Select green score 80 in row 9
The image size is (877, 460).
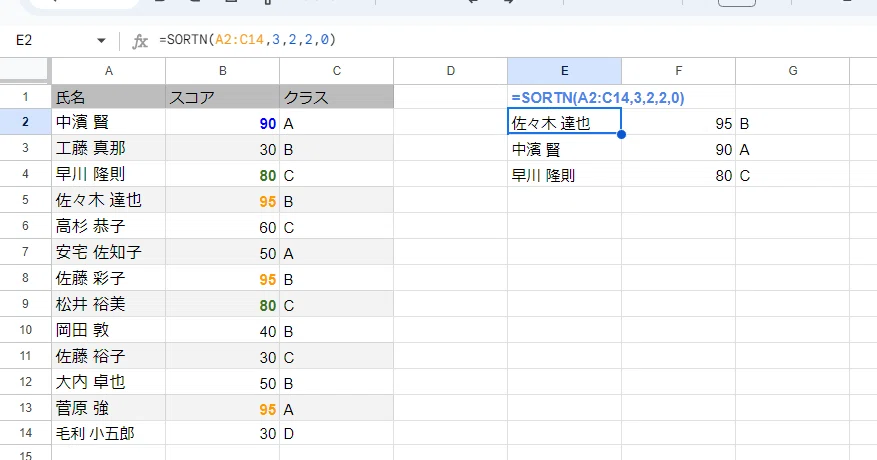pos(223,304)
